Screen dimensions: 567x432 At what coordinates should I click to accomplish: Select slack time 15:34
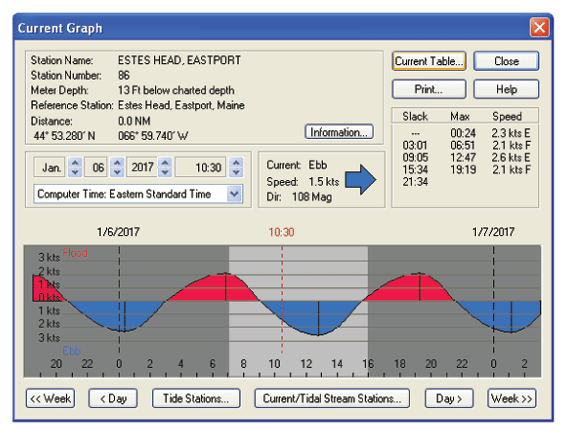click(x=415, y=170)
